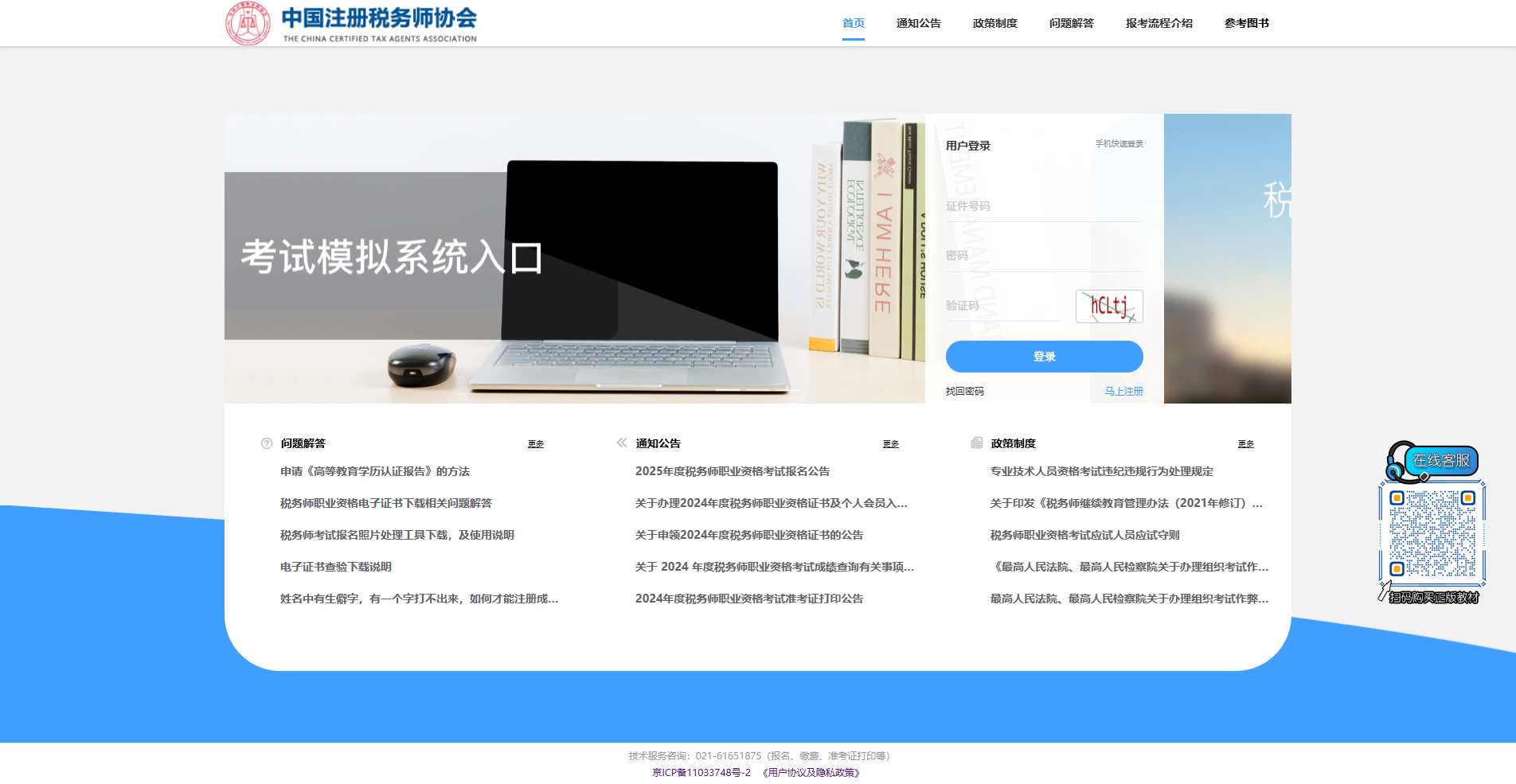Screen dimensions: 1516x784
Task: Open 更多 next to 通知公告
Action: click(x=890, y=444)
